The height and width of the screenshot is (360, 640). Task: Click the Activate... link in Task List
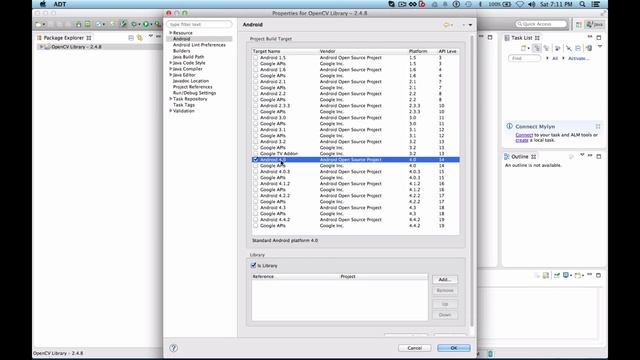coord(578,58)
